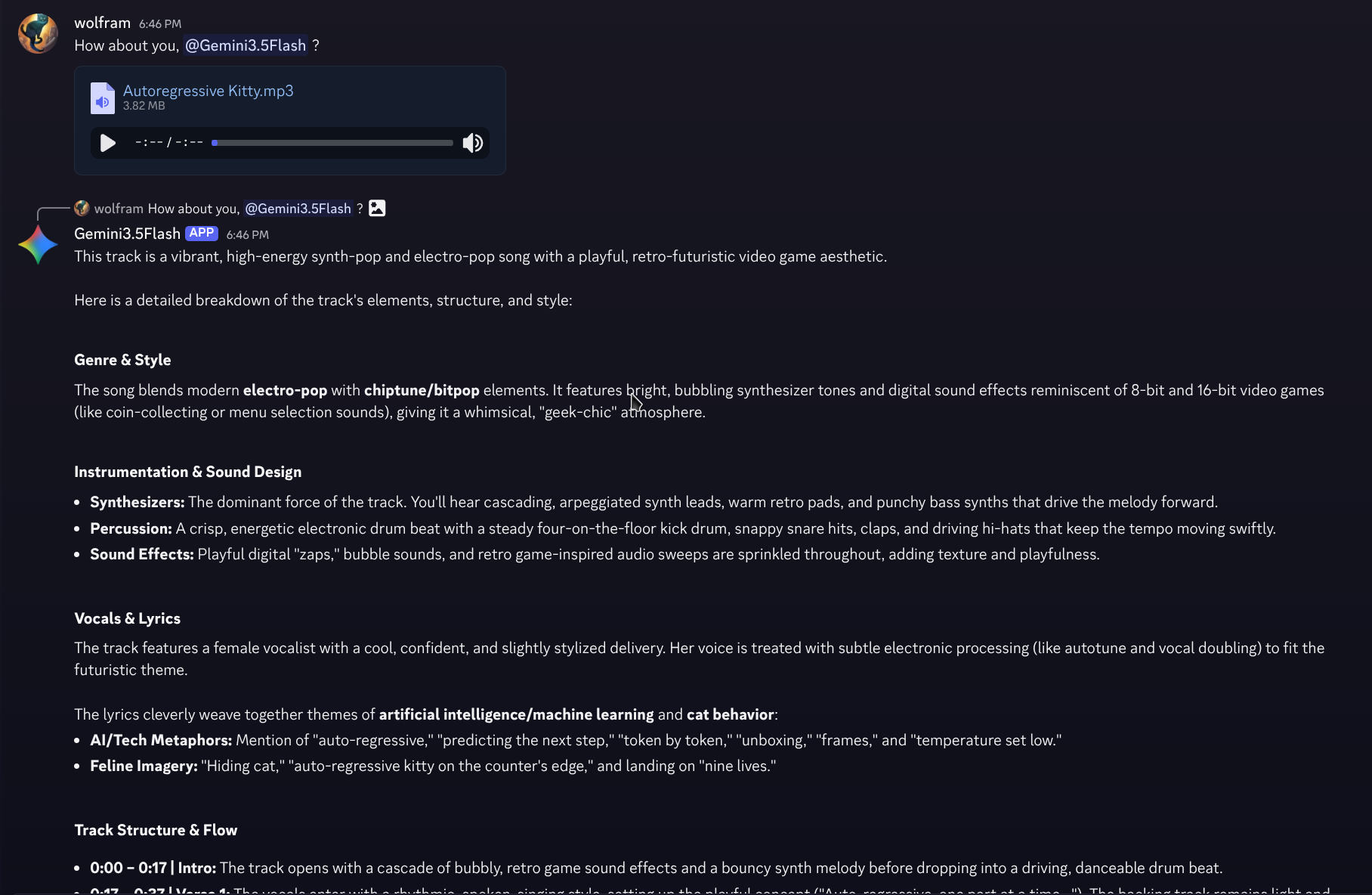Click the mp3 file type icon
This screenshot has height=895, width=1372.
coord(103,98)
